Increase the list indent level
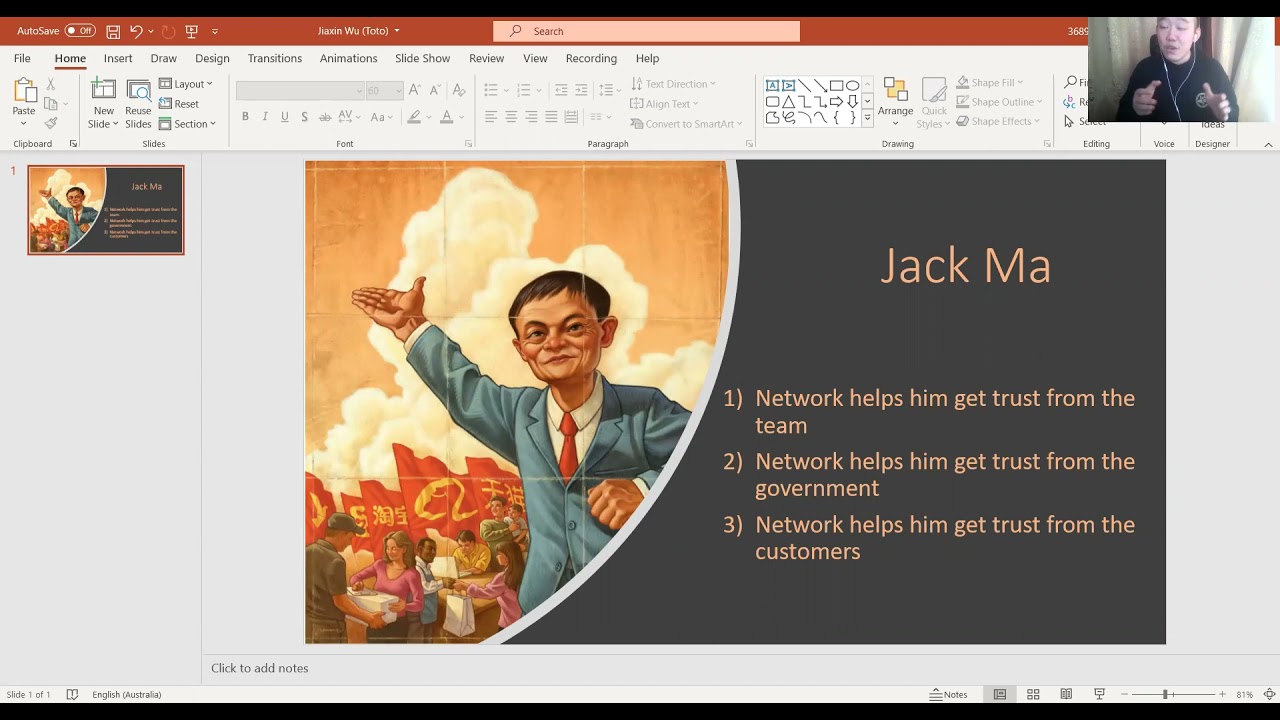1280x720 pixels. click(581, 90)
